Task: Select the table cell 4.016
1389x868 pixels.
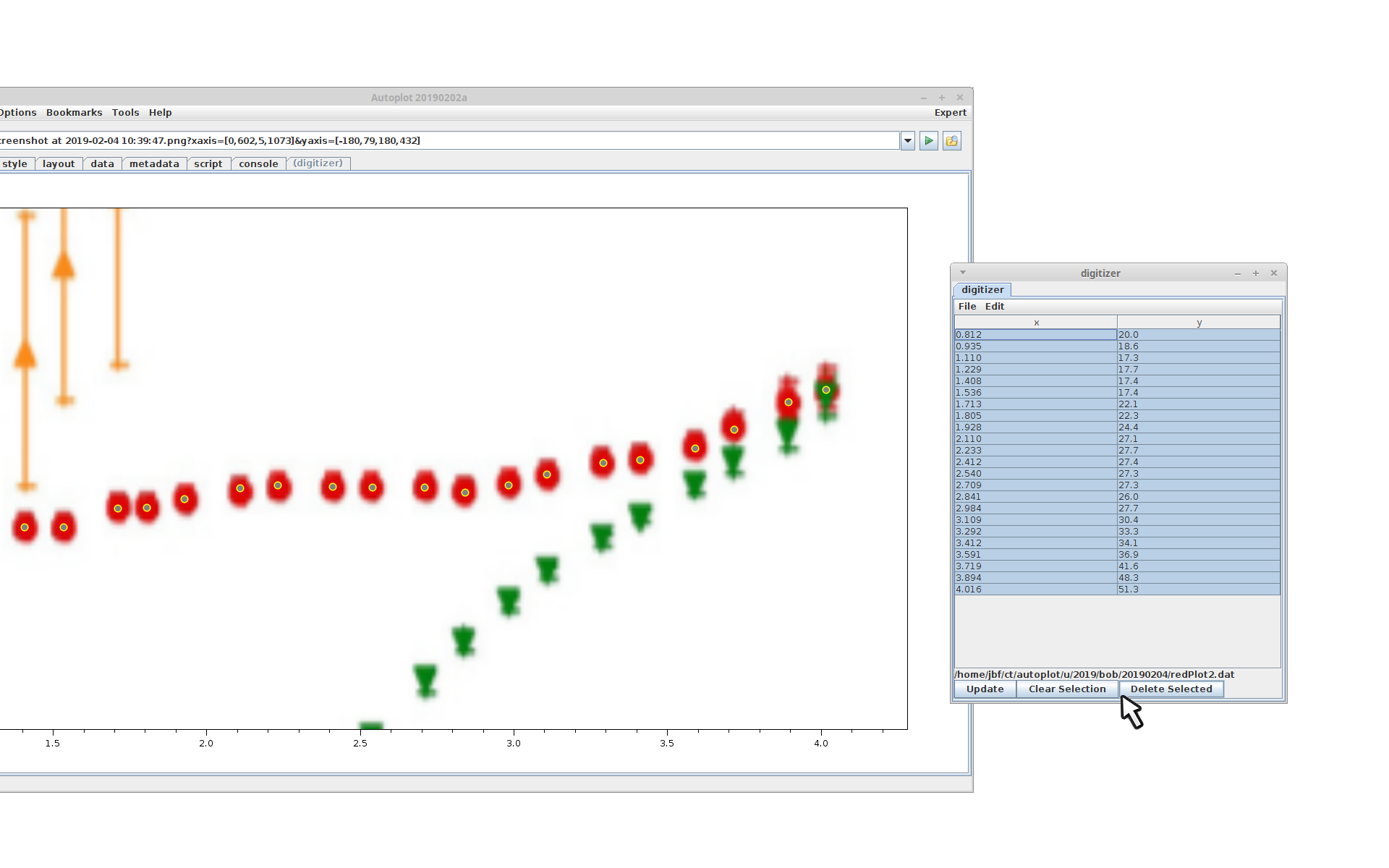Action: click(x=1036, y=590)
